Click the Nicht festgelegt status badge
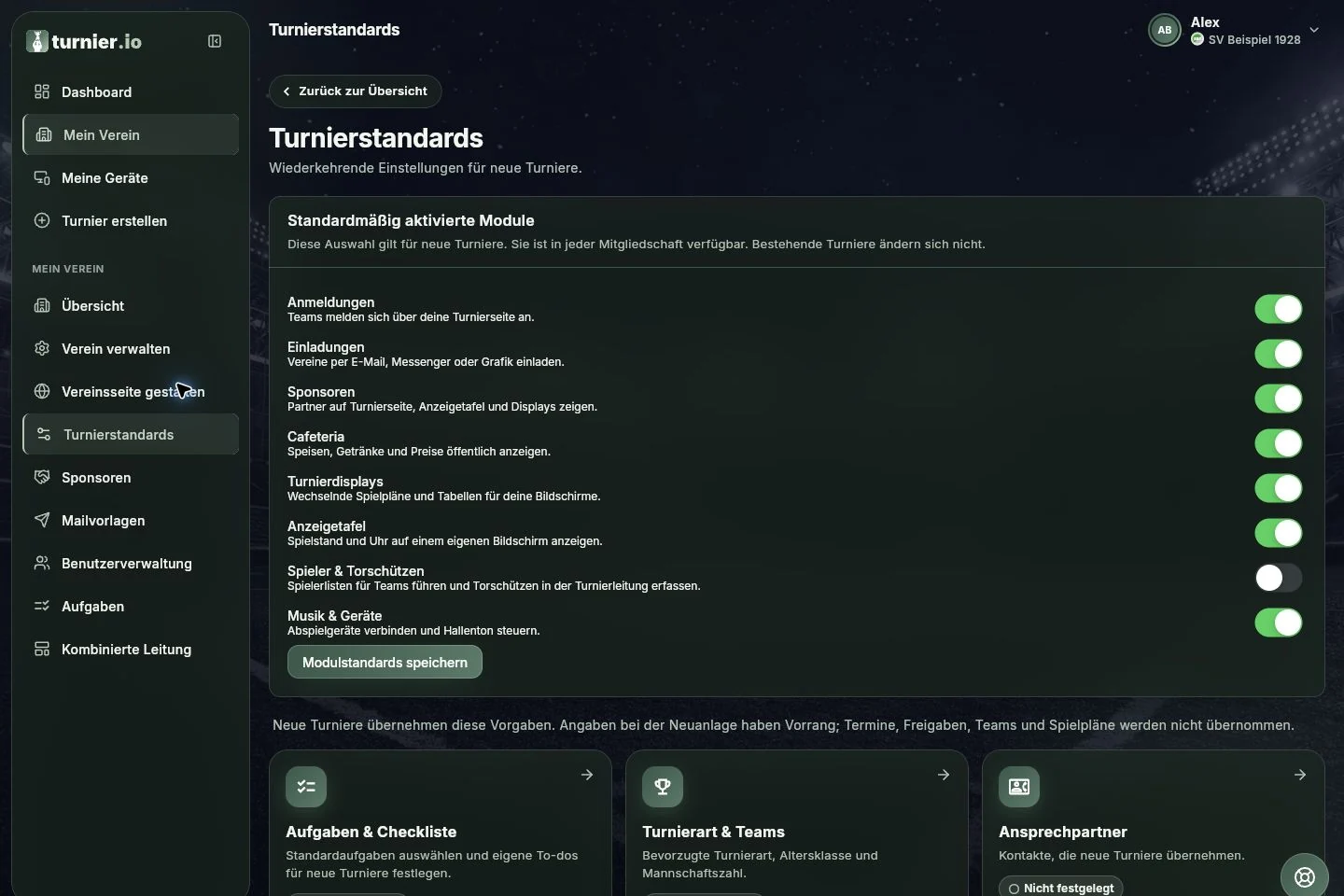This screenshot has height=896, width=1344. [x=1060, y=888]
